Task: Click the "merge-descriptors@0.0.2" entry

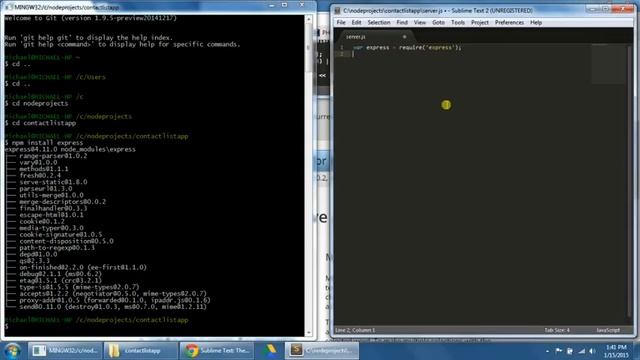Action: point(62,202)
